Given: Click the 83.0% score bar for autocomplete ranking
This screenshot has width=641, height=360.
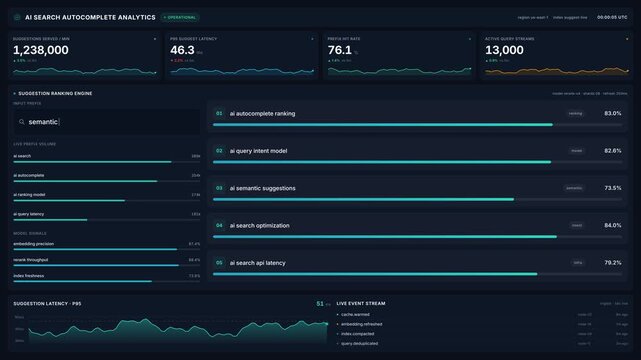Looking at the screenshot, I should pos(417,125).
